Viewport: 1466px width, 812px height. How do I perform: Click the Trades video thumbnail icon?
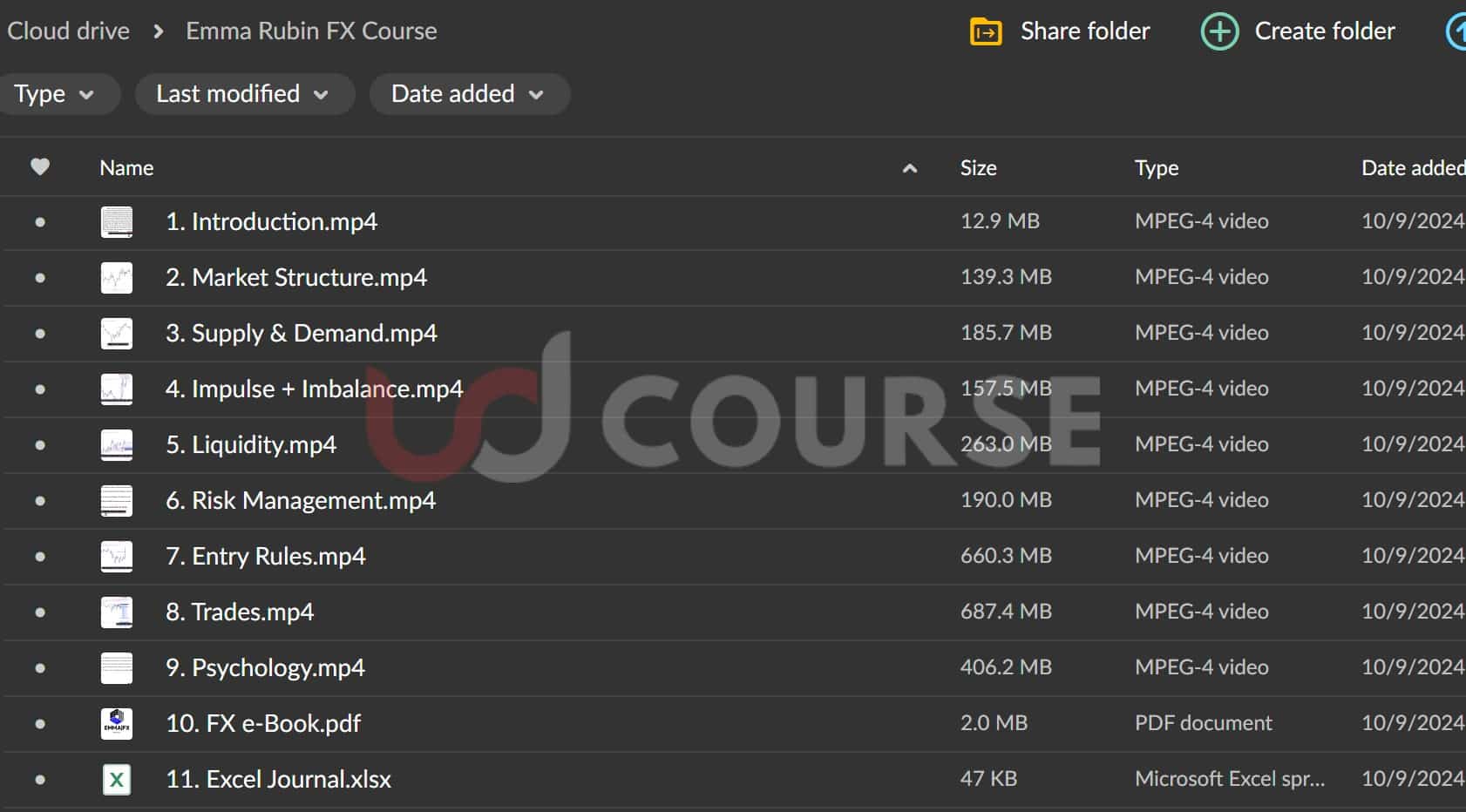pos(117,612)
